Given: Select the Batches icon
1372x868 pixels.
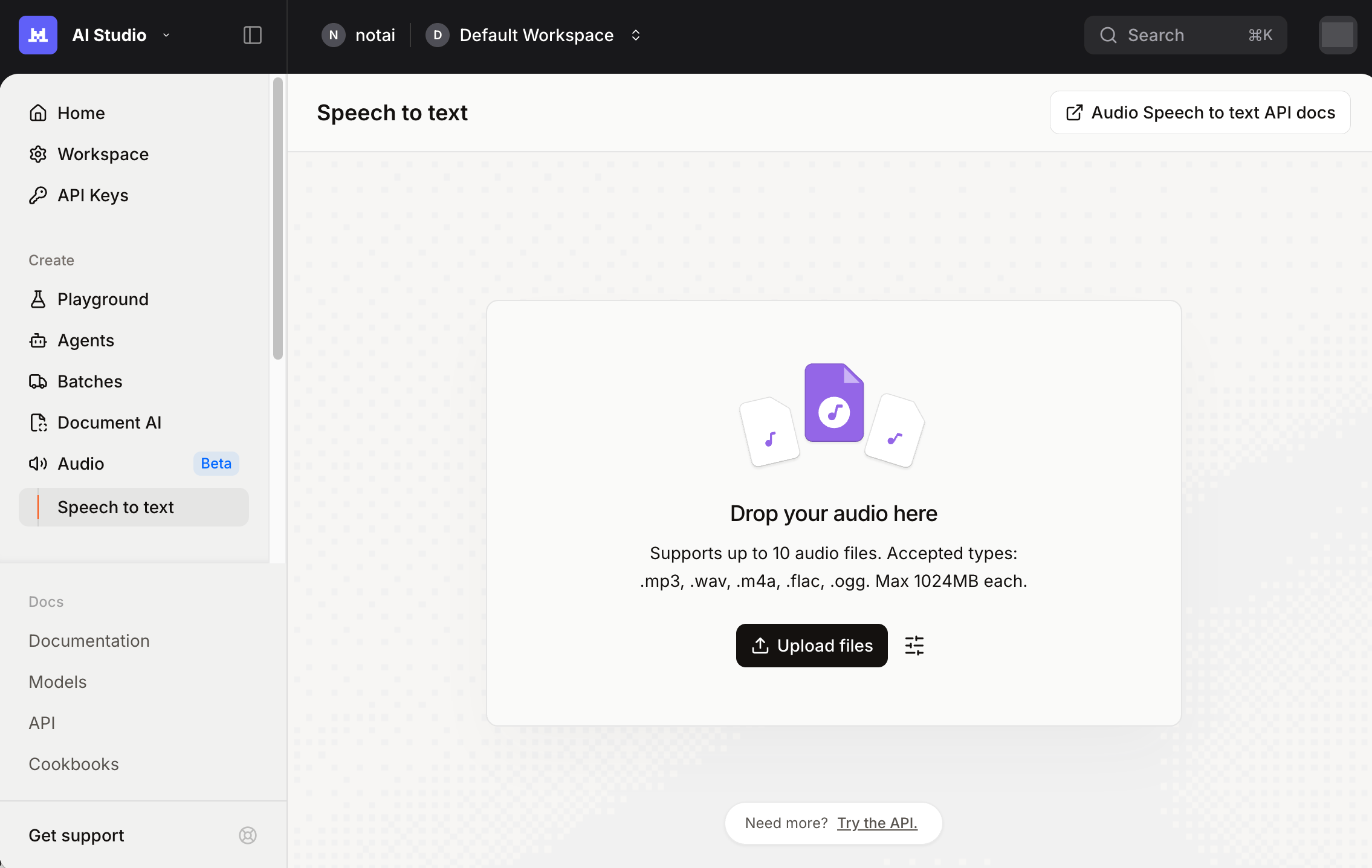Looking at the screenshot, I should 38,381.
